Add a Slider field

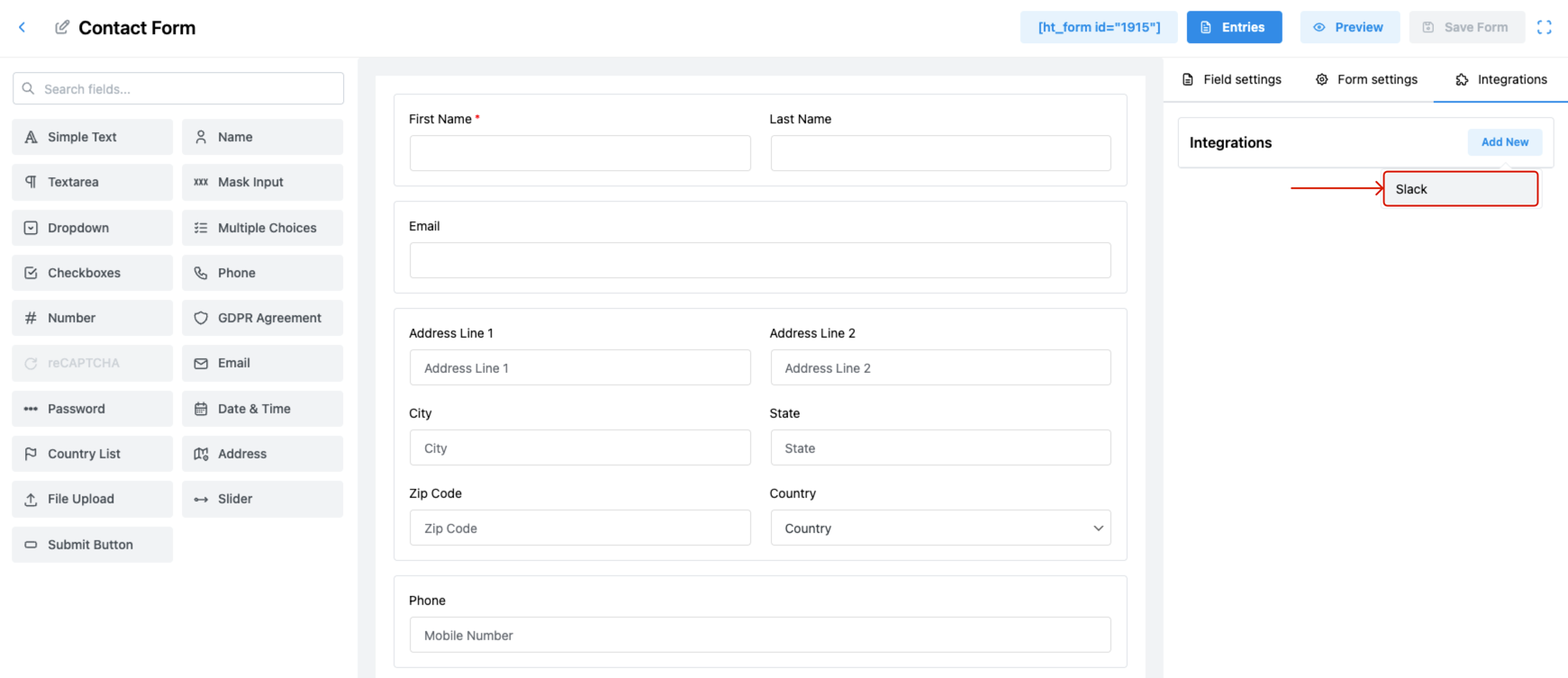tap(262, 499)
